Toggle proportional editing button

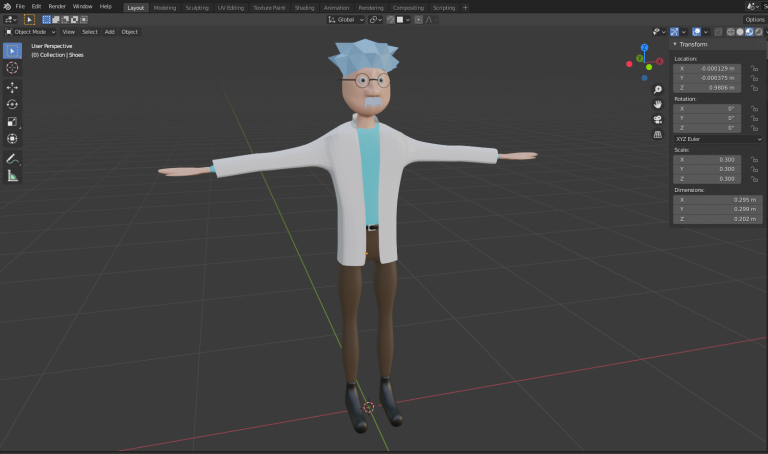(x=418, y=20)
